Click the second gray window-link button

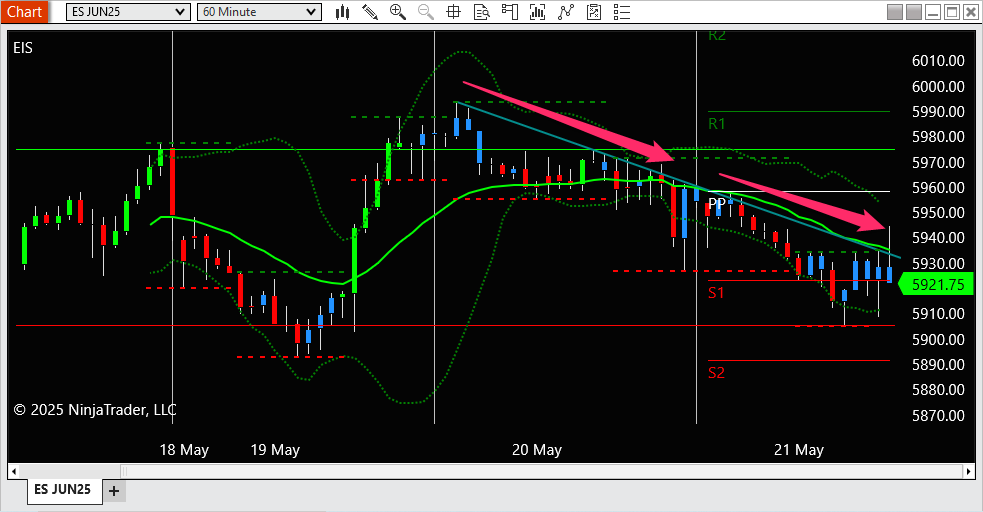(x=914, y=12)
